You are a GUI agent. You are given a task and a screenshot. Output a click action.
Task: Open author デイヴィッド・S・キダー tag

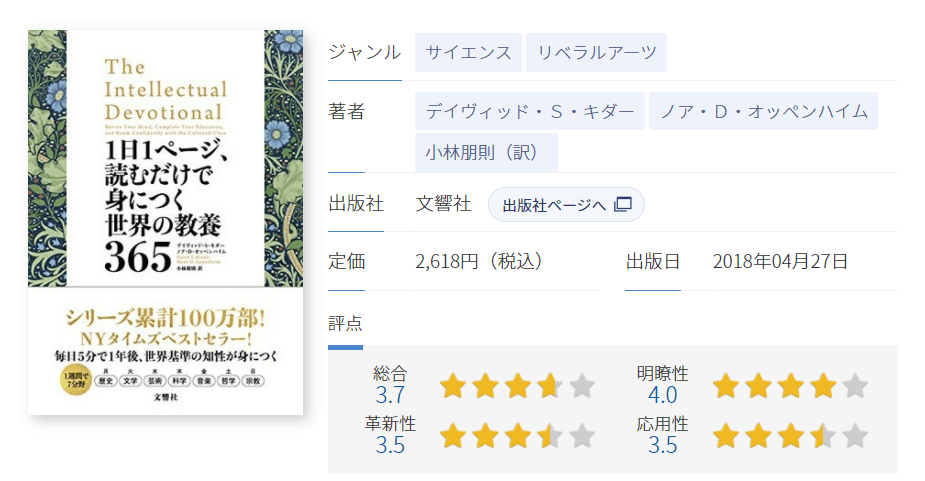pyautogui.click(x=530, y=111)
